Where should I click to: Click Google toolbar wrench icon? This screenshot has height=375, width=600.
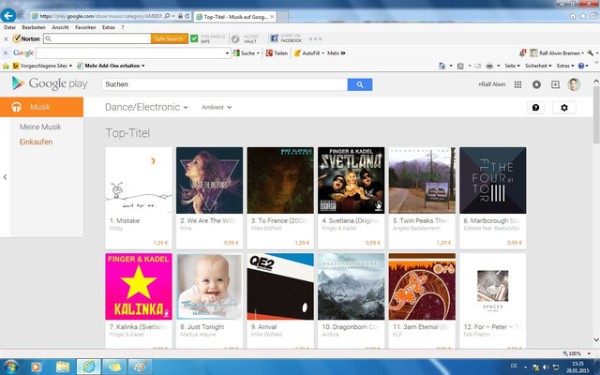590,53
